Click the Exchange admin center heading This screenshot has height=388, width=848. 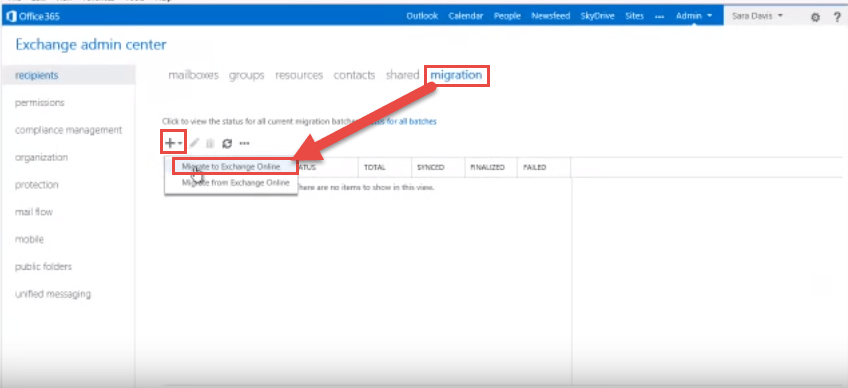click(91, 44)
